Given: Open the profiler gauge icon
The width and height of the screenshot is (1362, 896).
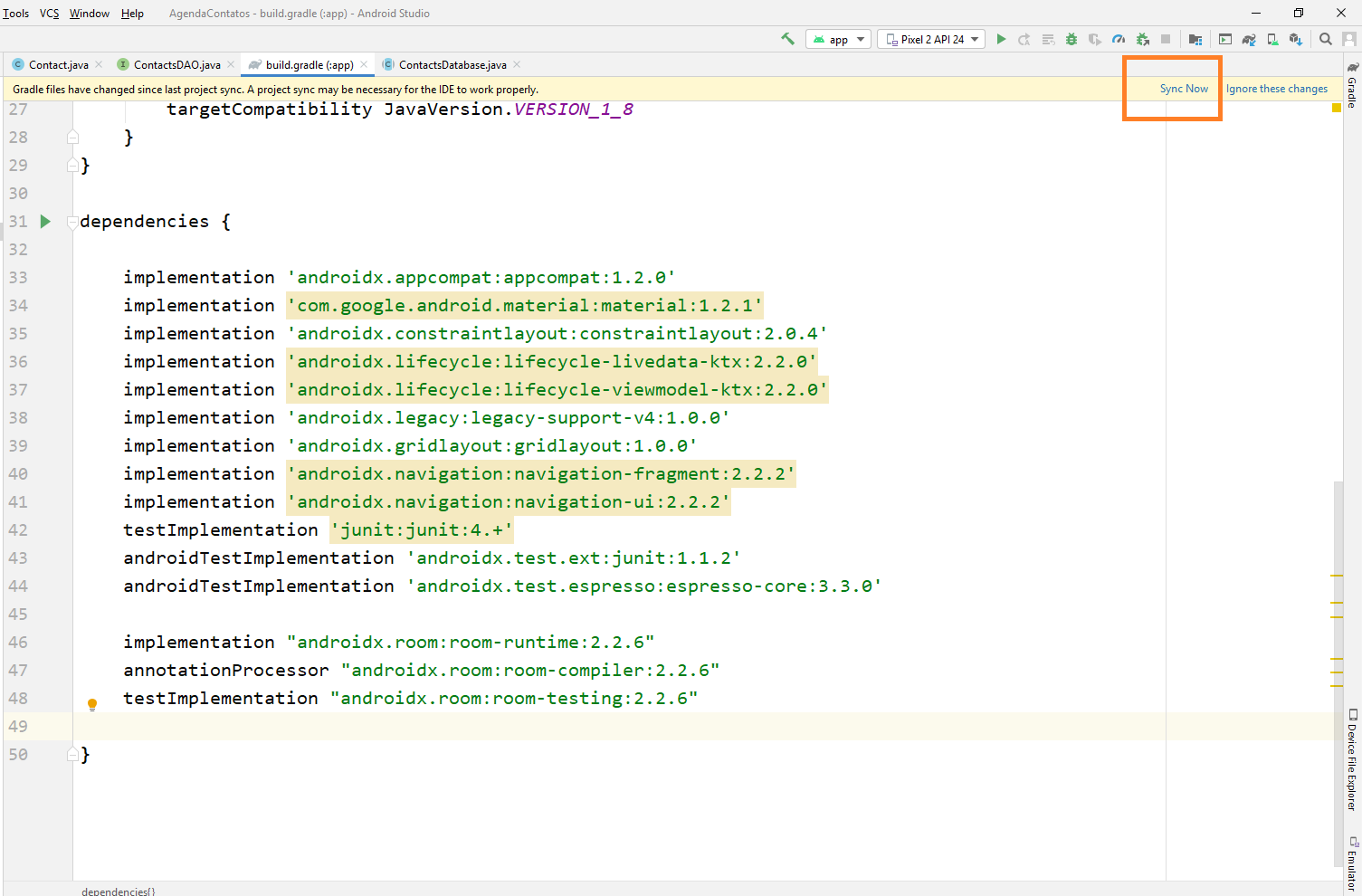Looking at the screenshot, I should point(1119,39).
